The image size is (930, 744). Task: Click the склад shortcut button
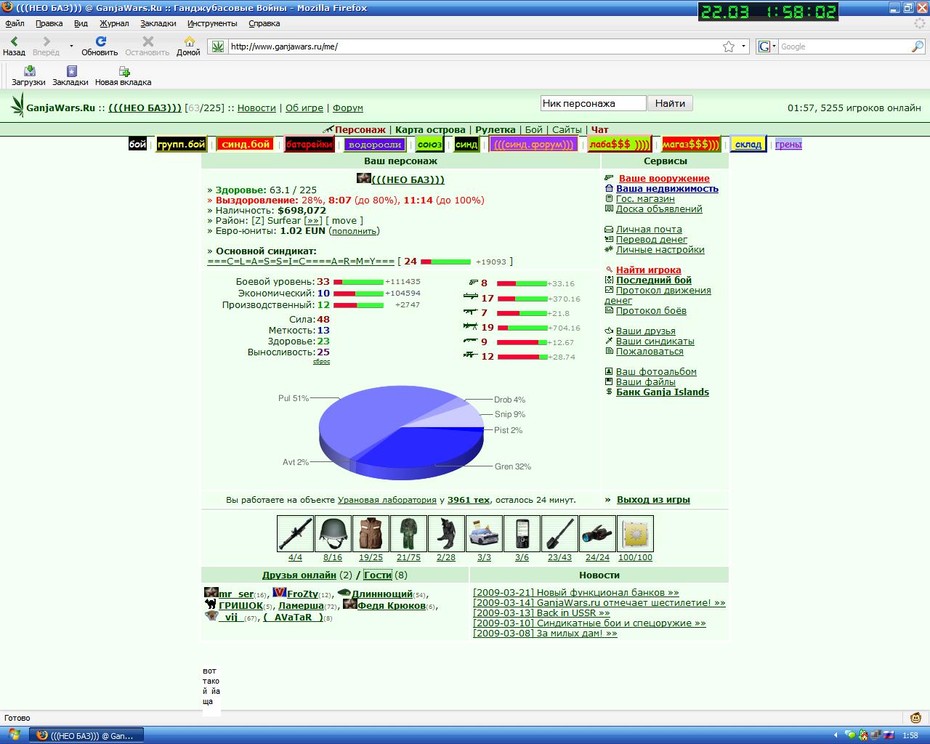(748, 144)
